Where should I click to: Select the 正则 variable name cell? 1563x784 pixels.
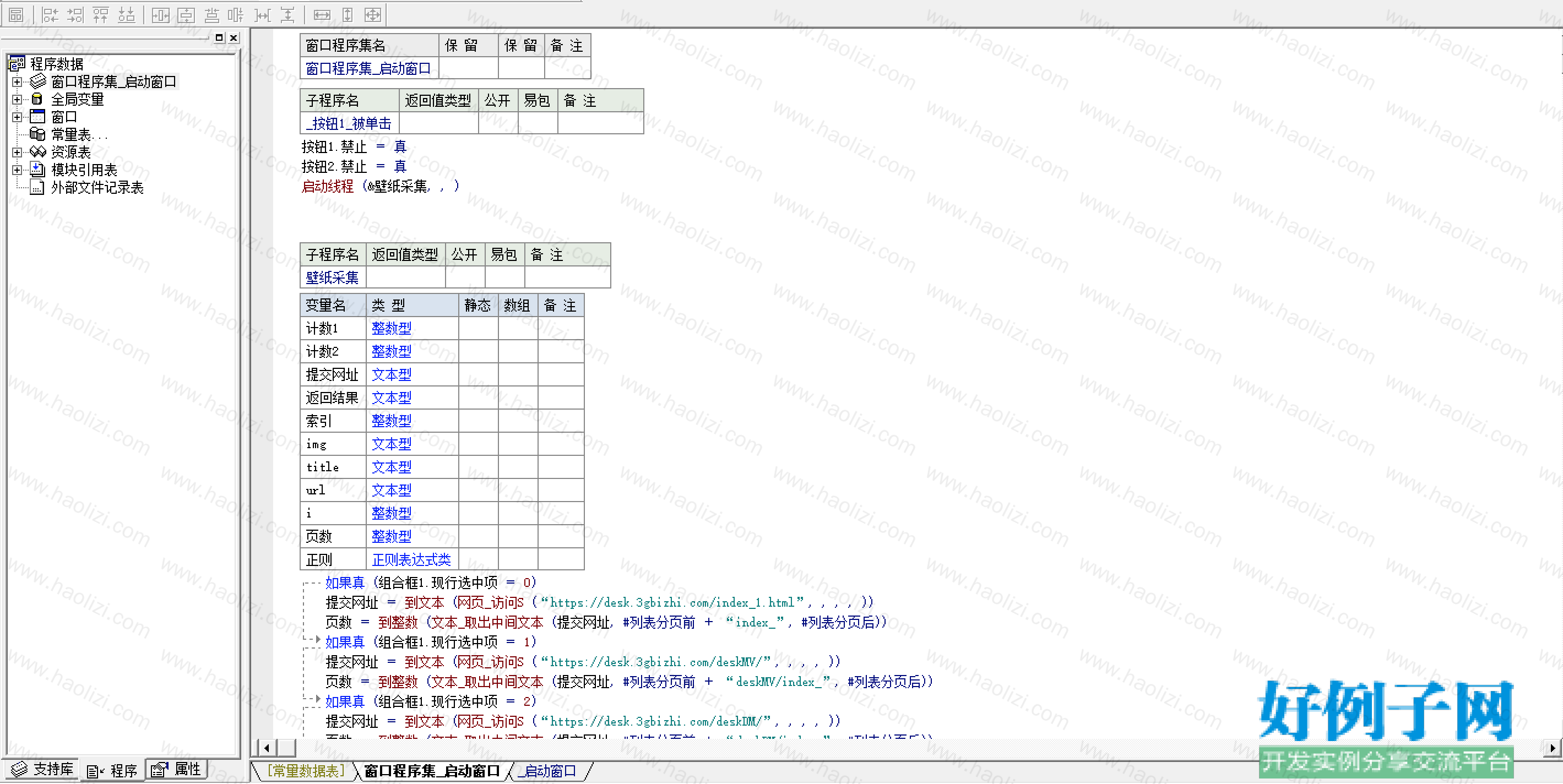[x=333, y=559]
